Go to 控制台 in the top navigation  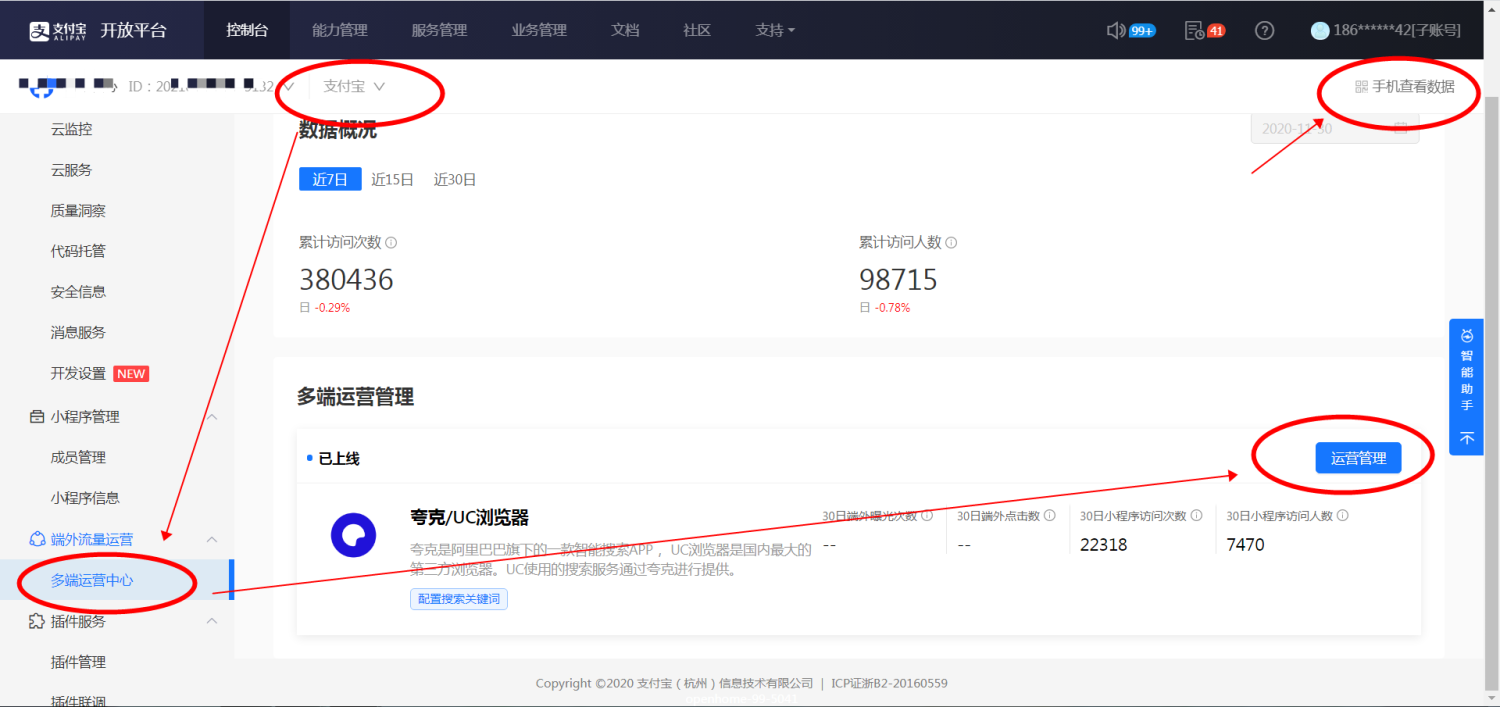pos(247,30)
